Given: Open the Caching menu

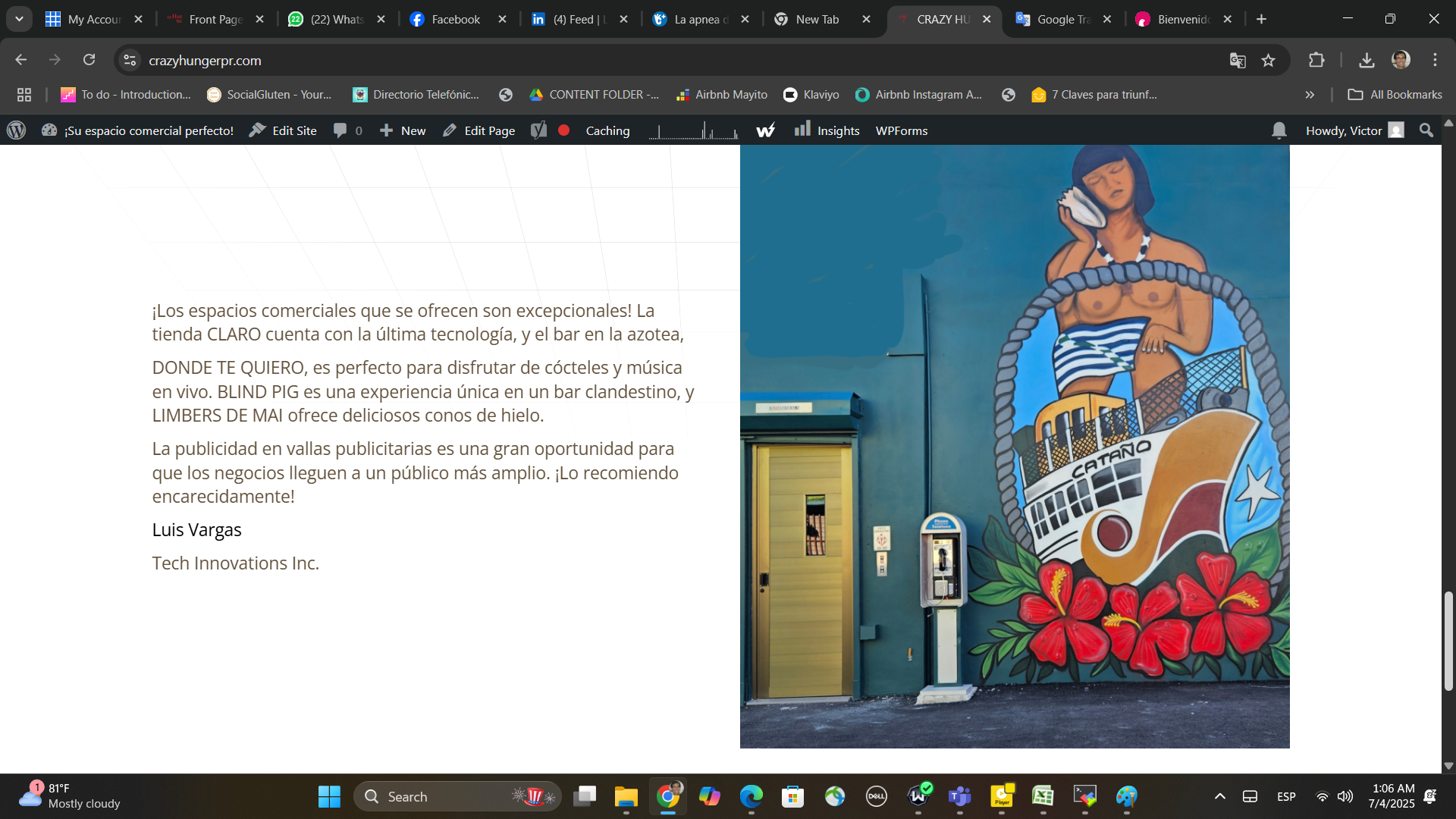Looking at the screenshot, I should tap(607, 130).
